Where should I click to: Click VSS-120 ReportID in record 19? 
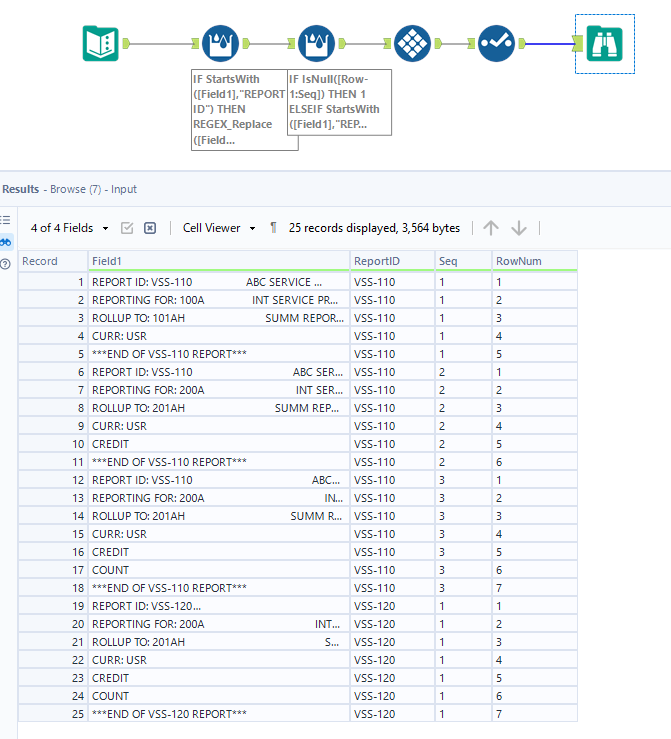pos(392,606)
